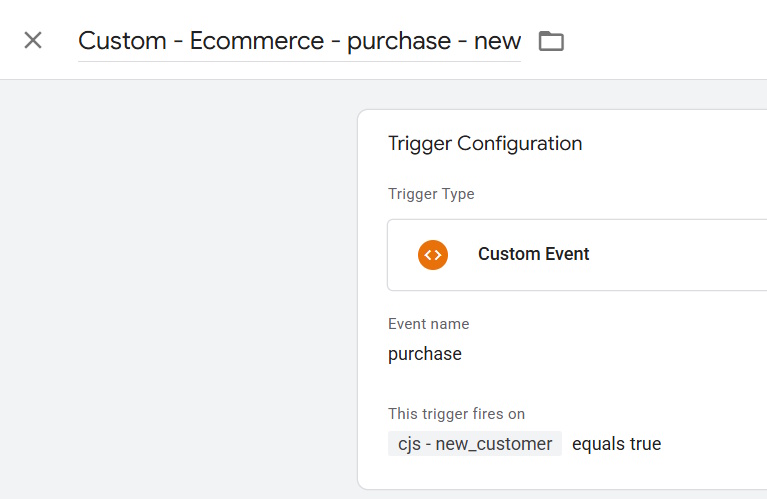Click the word new in the trigger title

(498, 41)
